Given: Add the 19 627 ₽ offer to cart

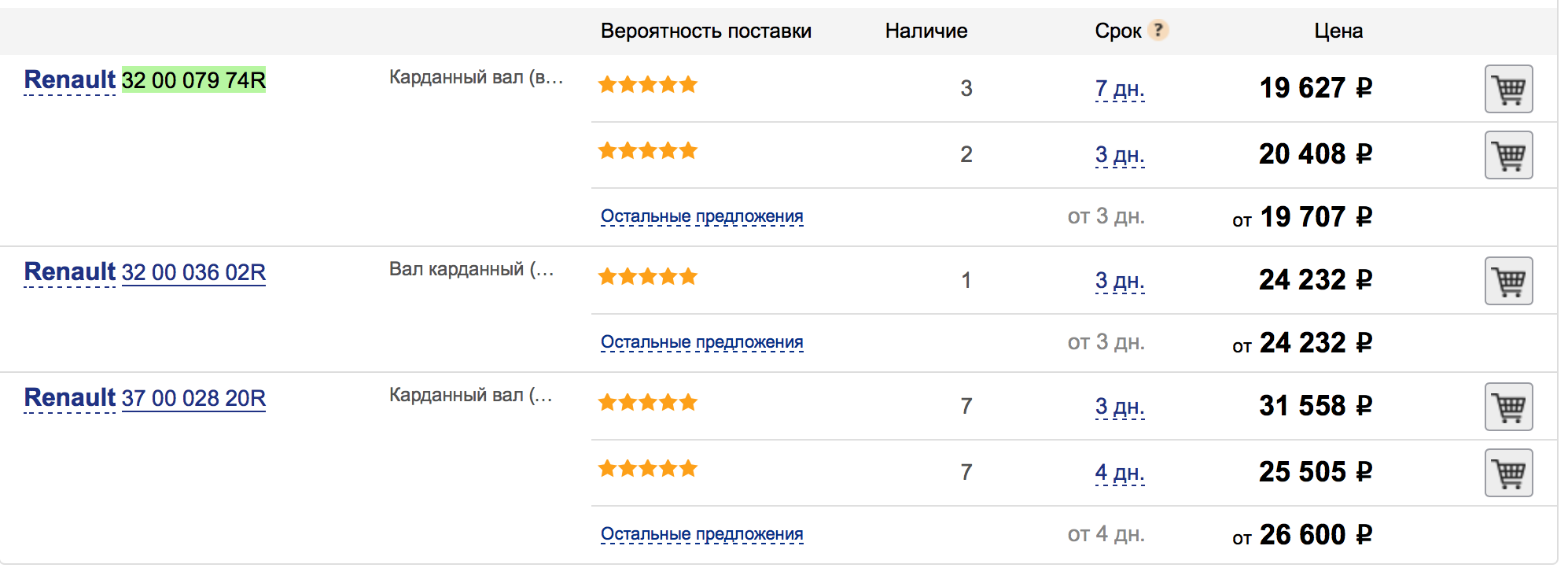Looking at the screenshot, I should click(1508, 89).
